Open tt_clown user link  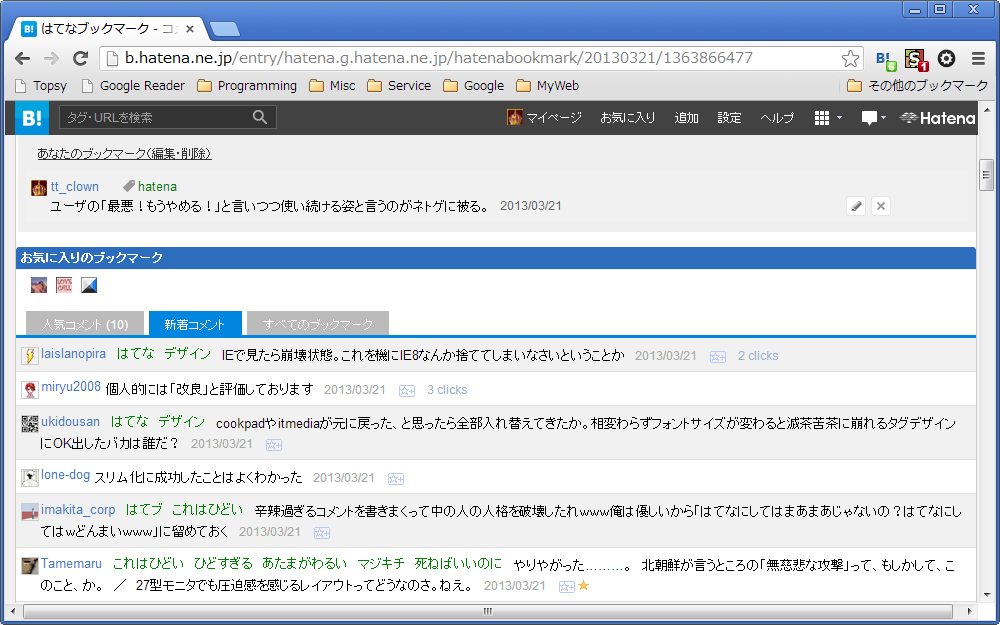pyautogui.click(x=75, y=187)
